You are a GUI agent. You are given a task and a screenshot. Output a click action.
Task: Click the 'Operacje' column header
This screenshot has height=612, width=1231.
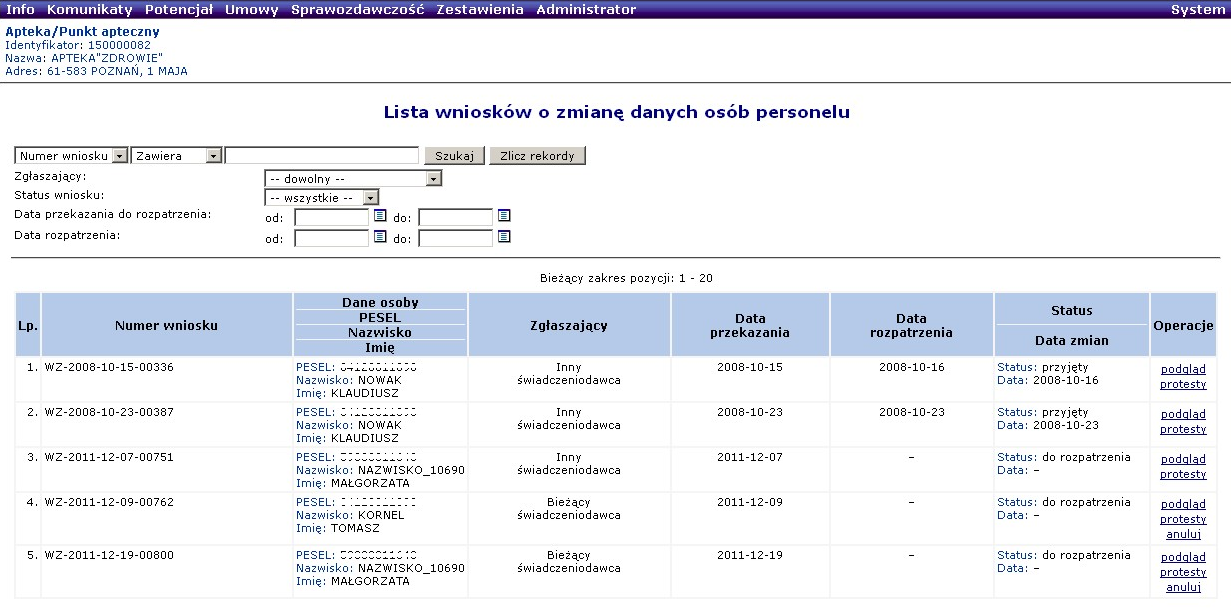click(1183, 325)
